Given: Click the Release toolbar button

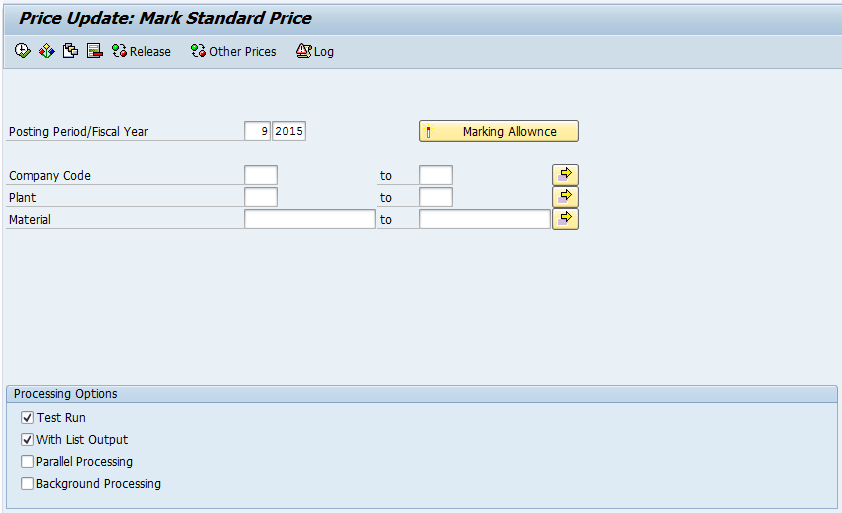Looking at the screenshot, I should click(141, 51).
